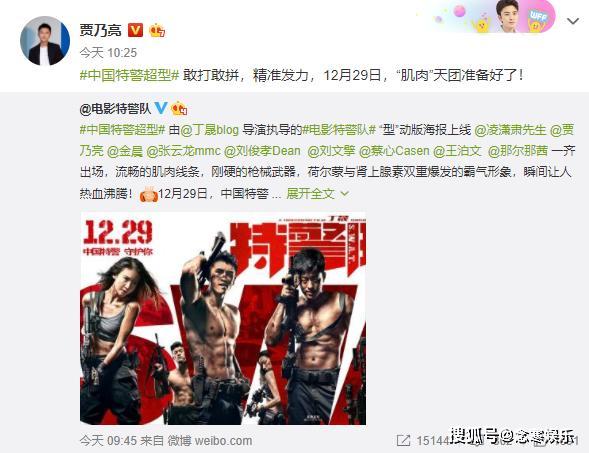
Task: Click the membership badge beside 贾乃亮's name
Action: (157, 30)
